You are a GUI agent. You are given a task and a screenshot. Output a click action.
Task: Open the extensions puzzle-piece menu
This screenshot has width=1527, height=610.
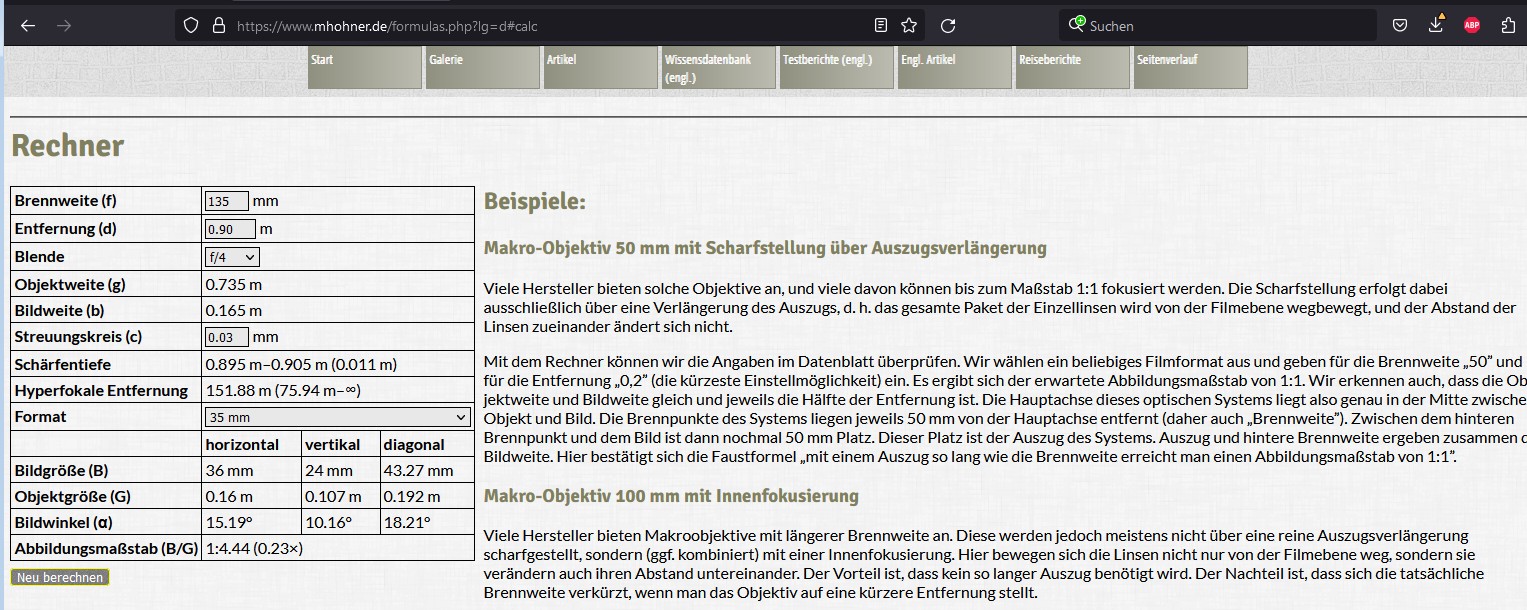(1508, 26)
